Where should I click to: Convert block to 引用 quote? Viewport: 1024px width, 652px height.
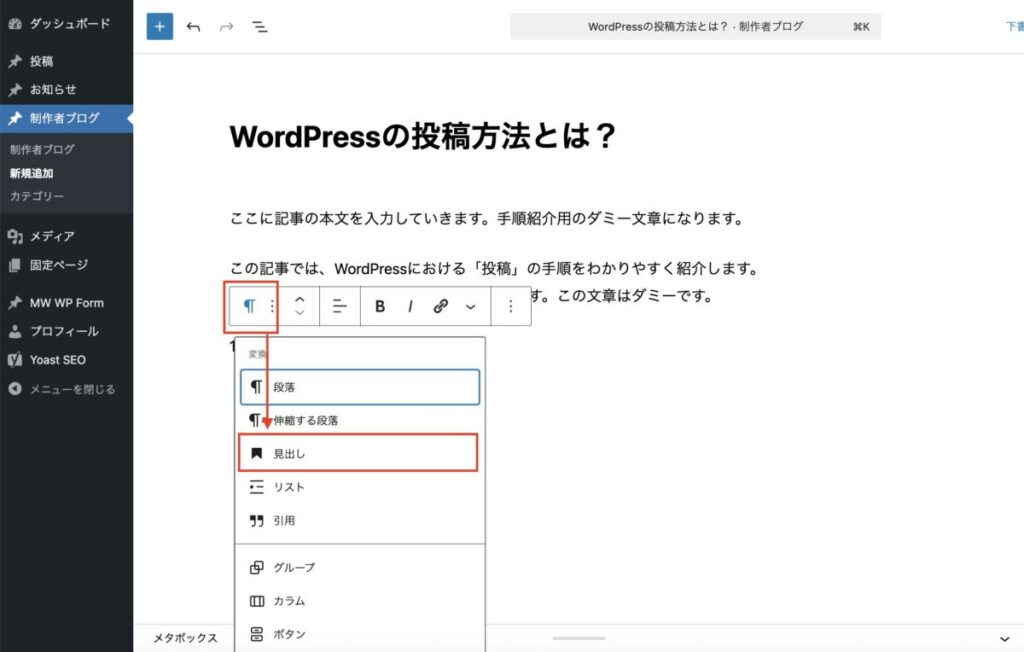(x=360, y=521)
